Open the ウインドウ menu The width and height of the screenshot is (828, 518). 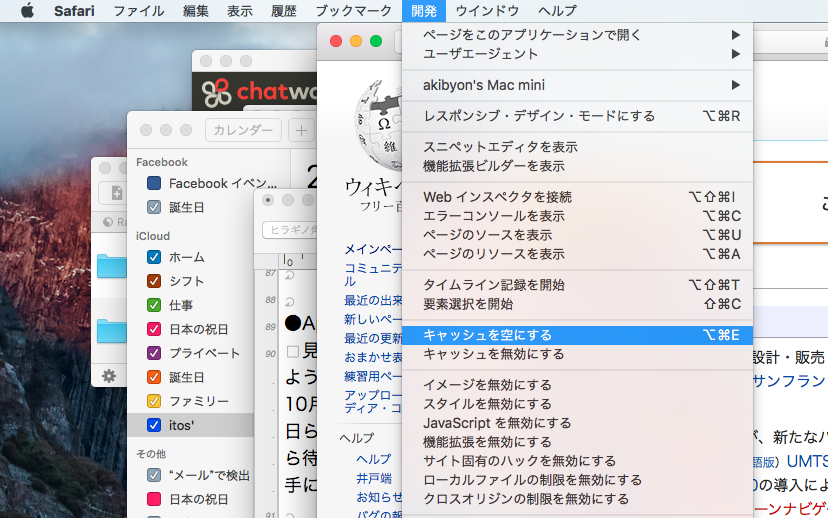point(487,11)
